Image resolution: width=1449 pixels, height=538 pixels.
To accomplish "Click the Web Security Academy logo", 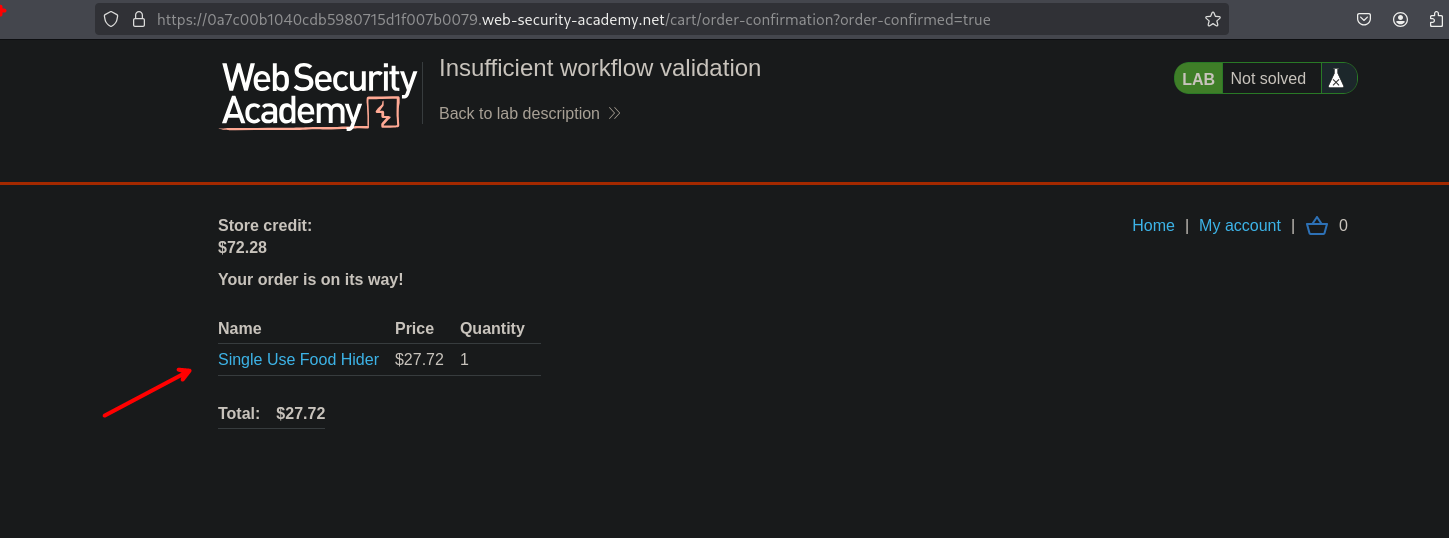I will (x=319, y=96).
